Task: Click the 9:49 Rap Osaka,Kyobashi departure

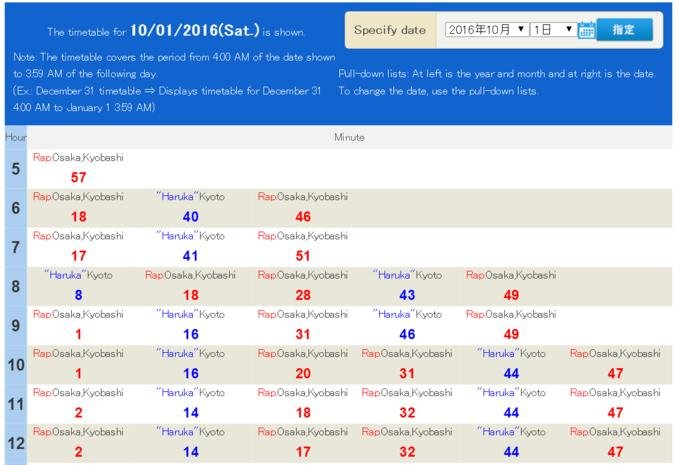Action: pos(511,334)
